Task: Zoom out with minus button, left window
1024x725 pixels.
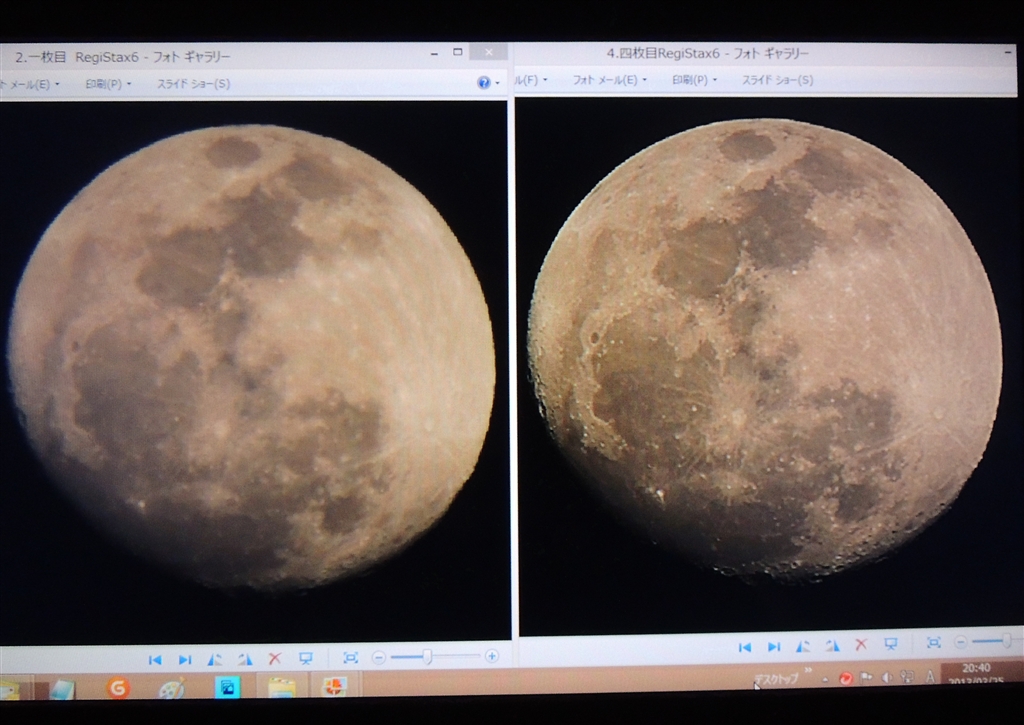Action: 378,658
